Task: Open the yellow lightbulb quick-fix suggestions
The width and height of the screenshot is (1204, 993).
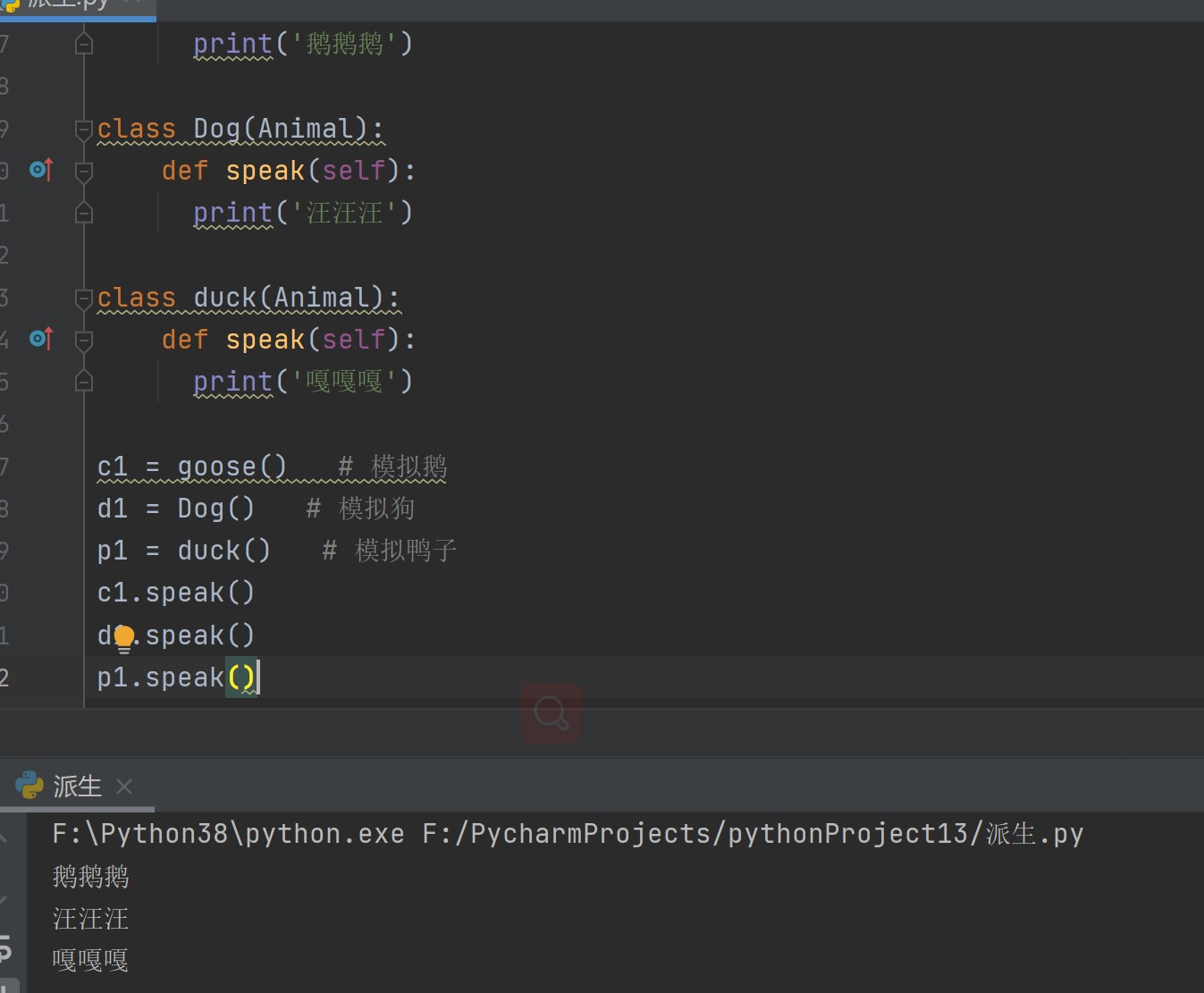Action: pyautogui.click(x=124, y=636)
